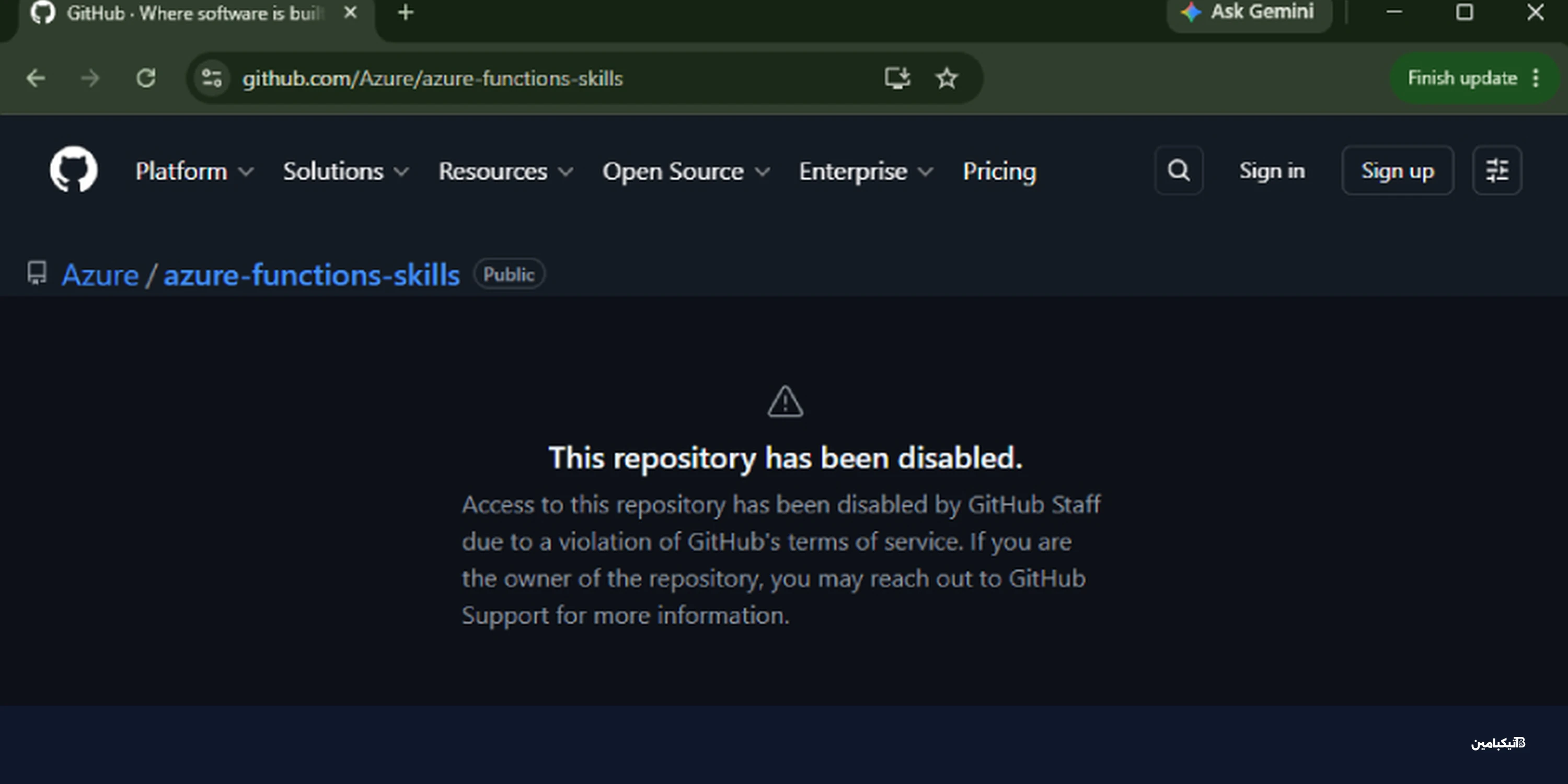Close the GitHub tab

pyautogui.click(x=350, y=12)
